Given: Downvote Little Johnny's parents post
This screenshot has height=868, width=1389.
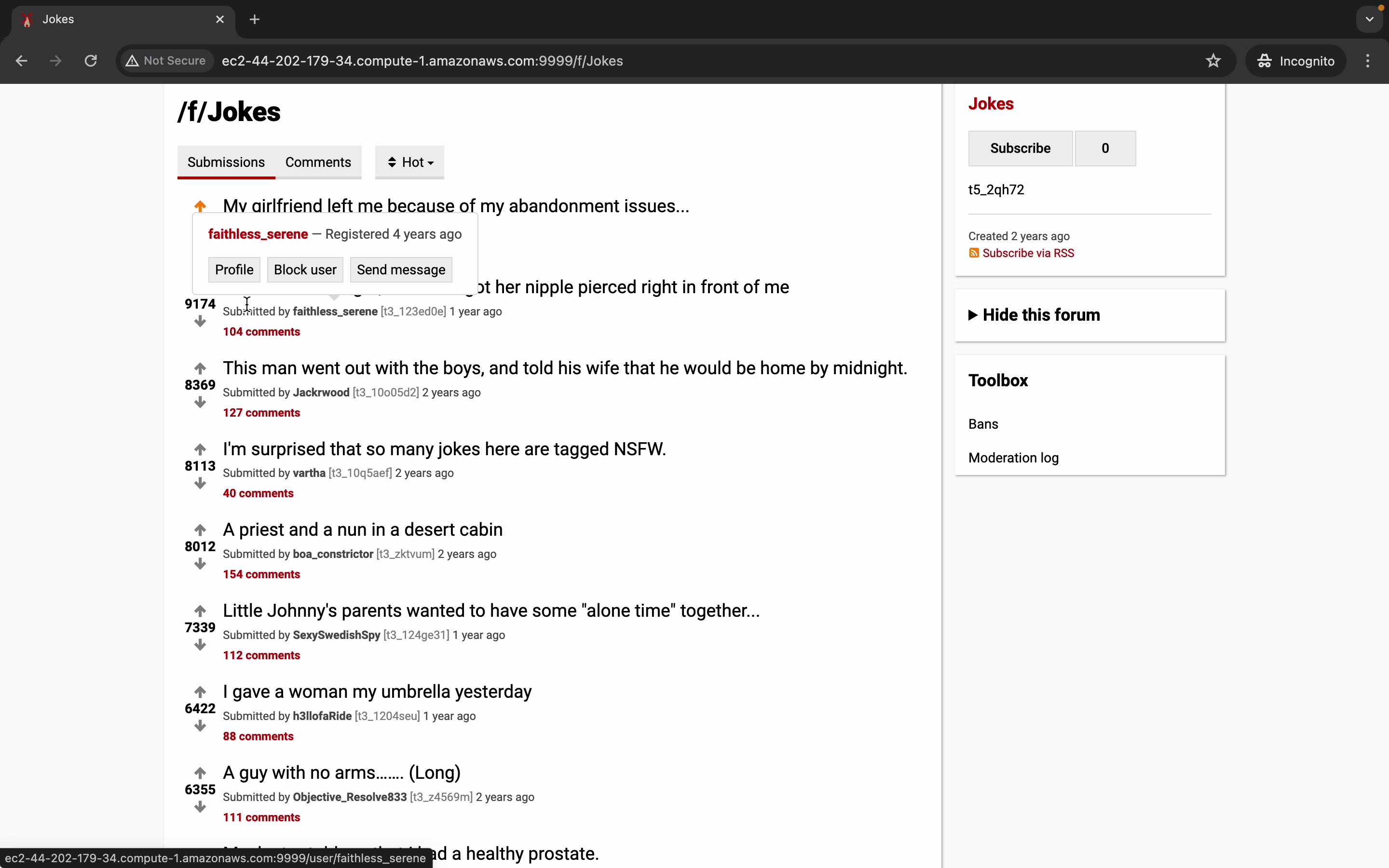Looking at the screenshot, I should click(200, 645).
